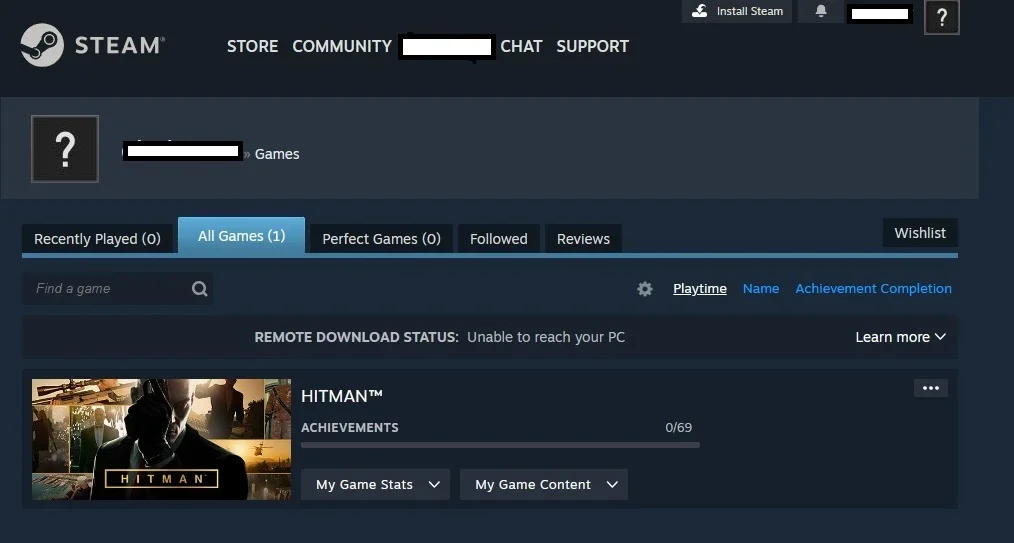Viewport: 1014px width, 543px height.
Task: Expand the My Game Stats dropdown
Action: pos(375,485)
